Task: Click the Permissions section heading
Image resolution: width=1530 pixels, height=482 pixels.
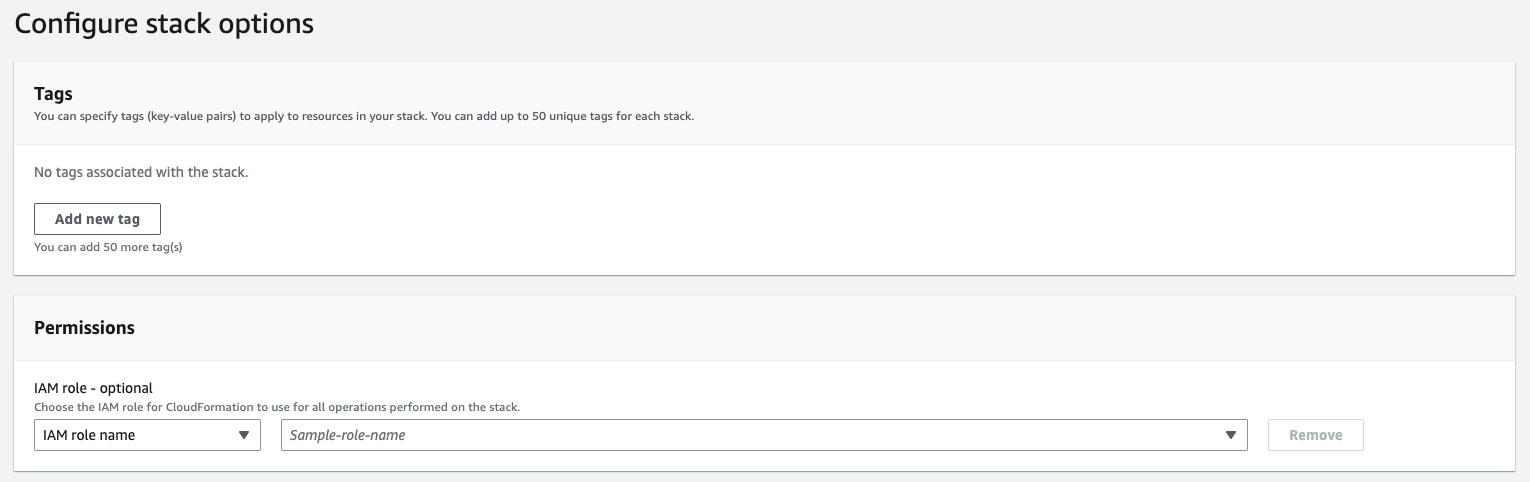Action: [x=84, y=328]
